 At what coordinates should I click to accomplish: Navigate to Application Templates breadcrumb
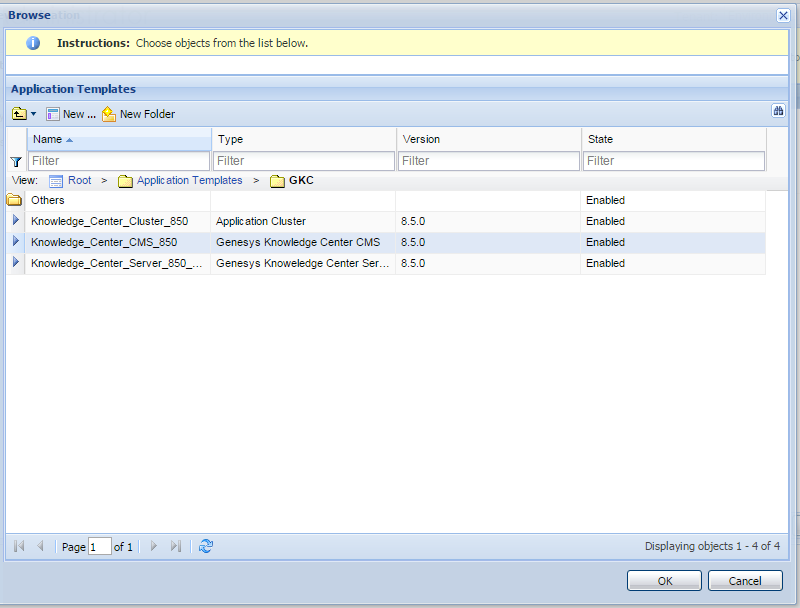[x=189, y=180]
